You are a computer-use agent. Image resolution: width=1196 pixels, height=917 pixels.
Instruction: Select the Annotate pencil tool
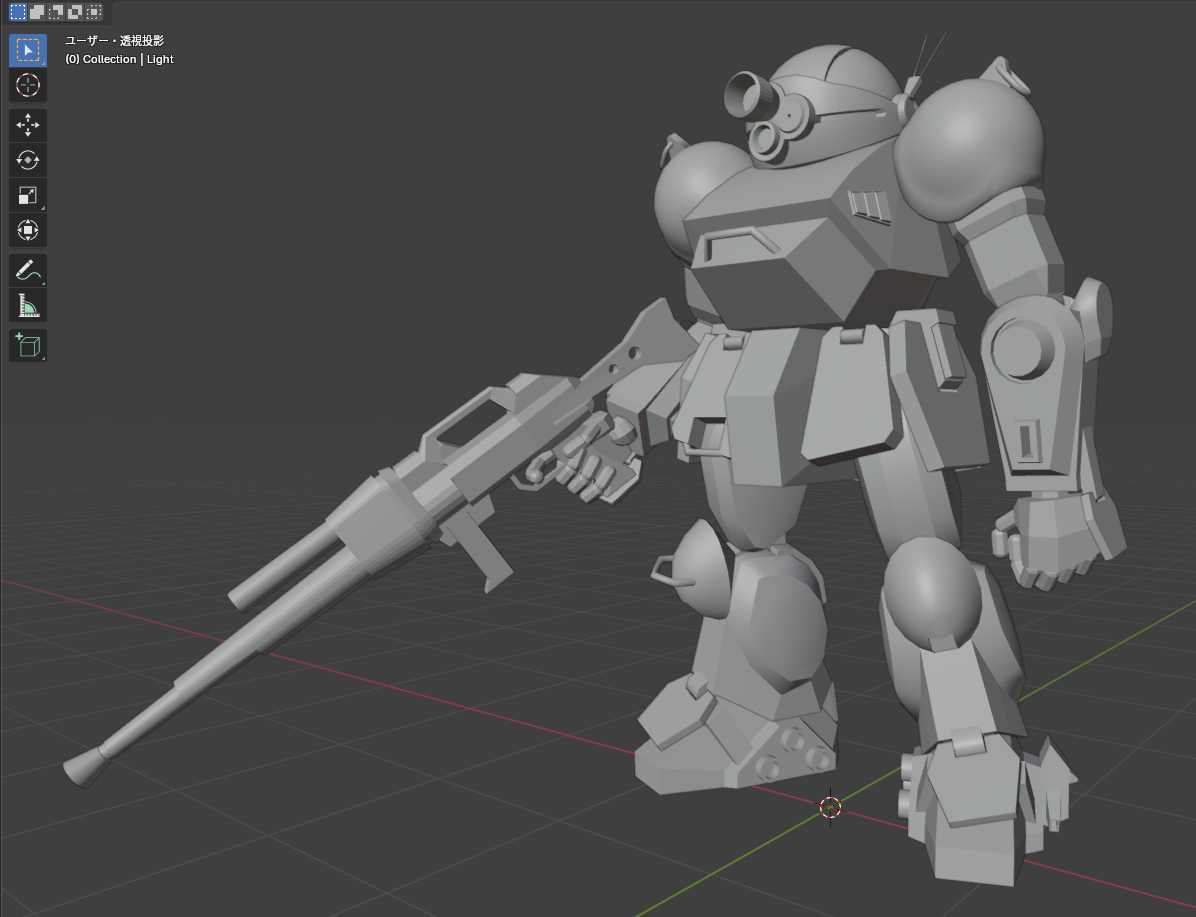click(x=27, y=270)
